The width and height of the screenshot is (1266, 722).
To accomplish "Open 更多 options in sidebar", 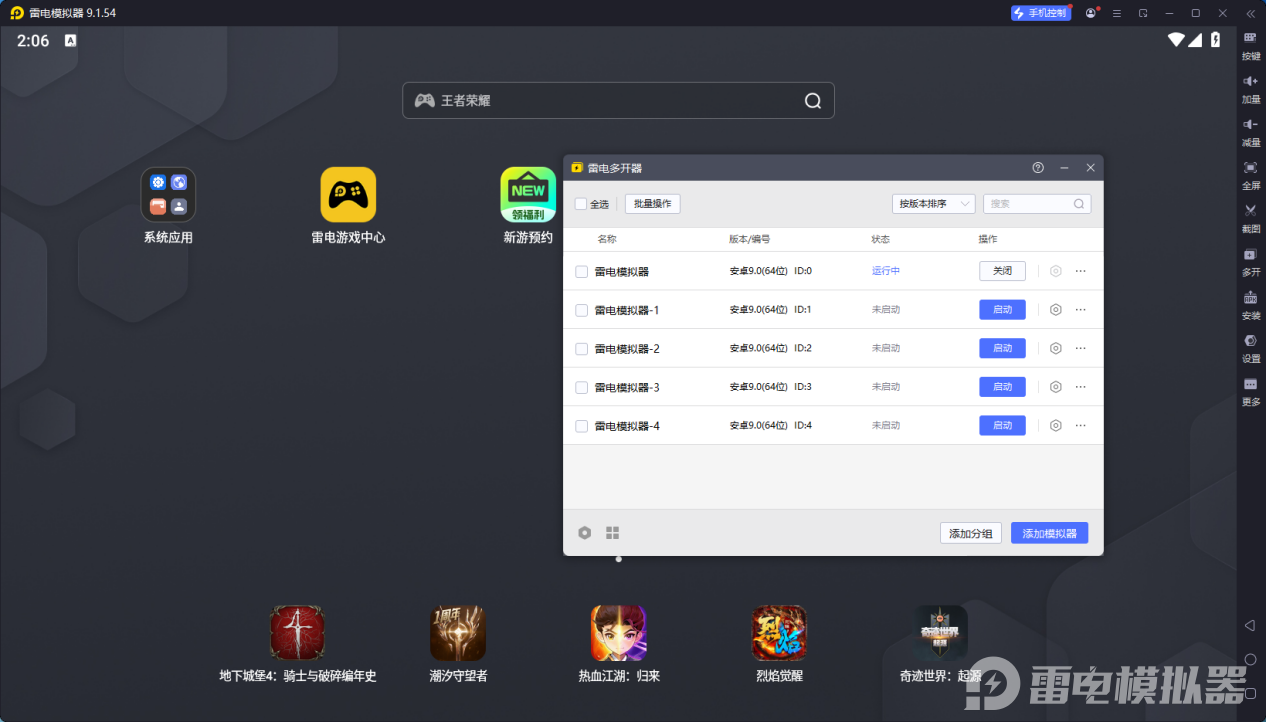I will [x=1251, y=390].
